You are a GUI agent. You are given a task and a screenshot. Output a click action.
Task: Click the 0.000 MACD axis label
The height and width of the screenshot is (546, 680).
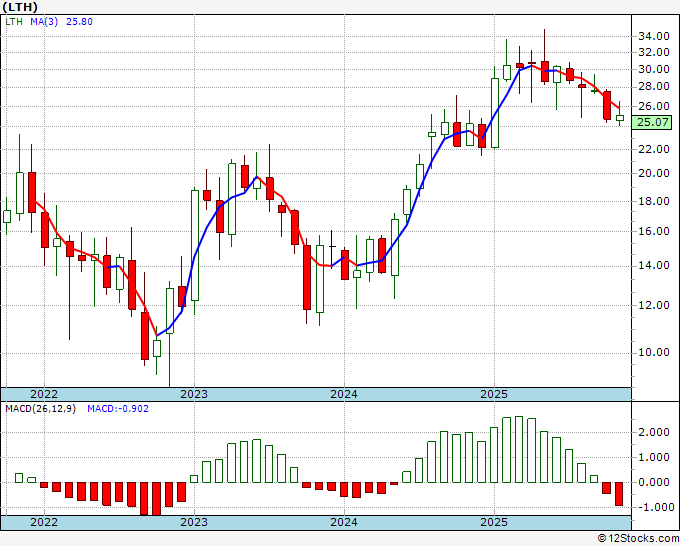(x=654, y=482)
